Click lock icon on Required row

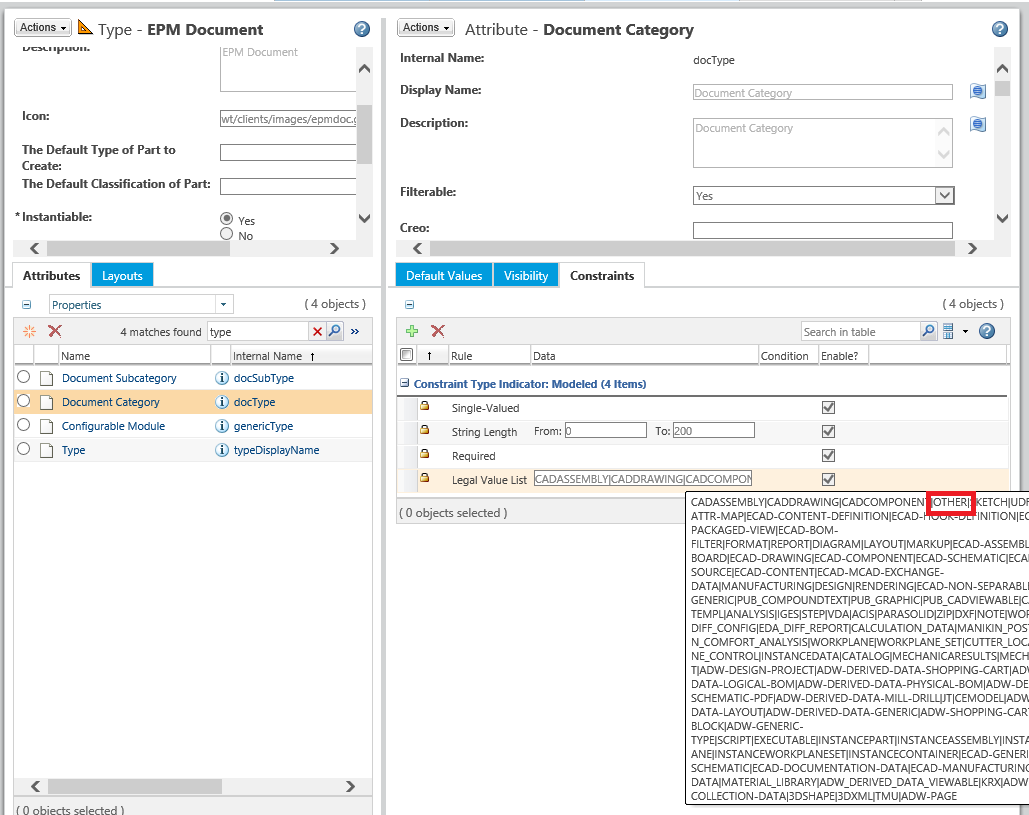coord(425,454)
